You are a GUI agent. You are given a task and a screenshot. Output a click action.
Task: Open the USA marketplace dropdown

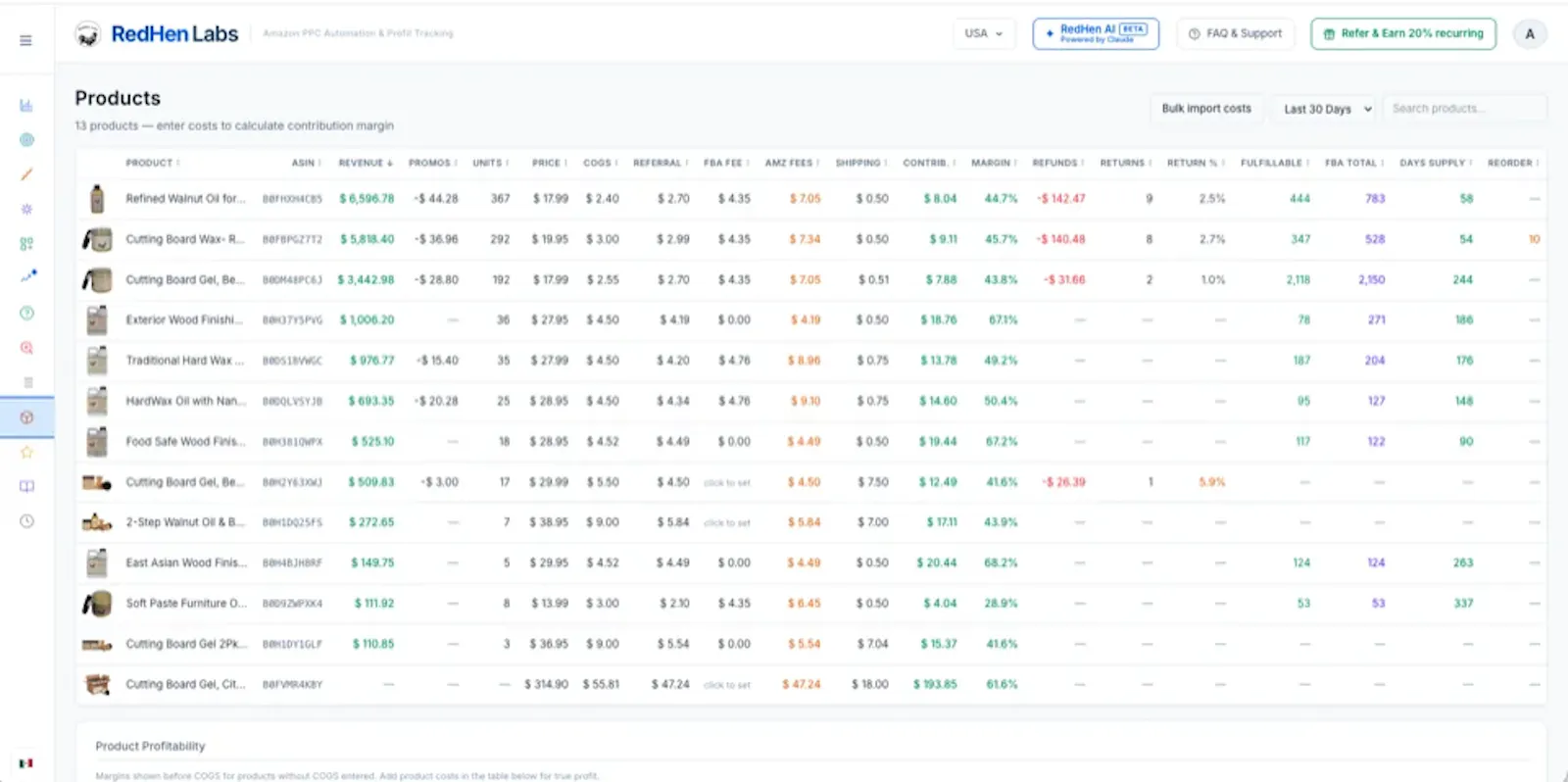tap(983, 33)
